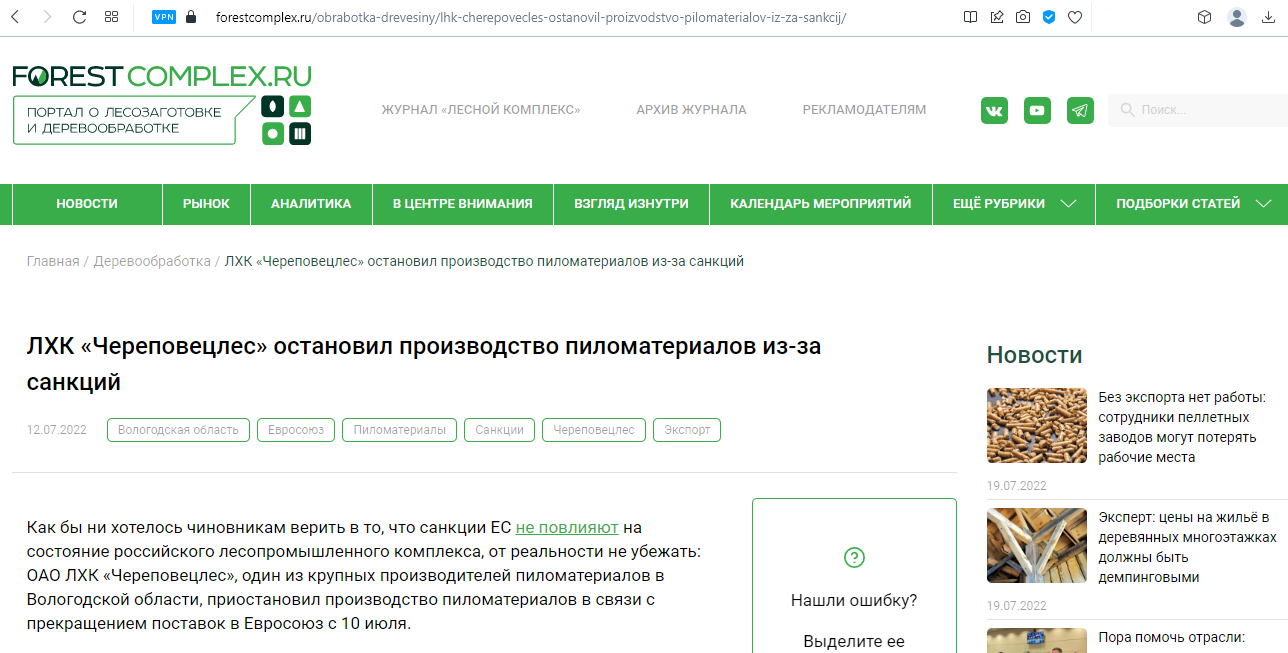Screen dimensions: 1288x653
Task: Open the speed dial grid icon
Action: pos(111,17)
